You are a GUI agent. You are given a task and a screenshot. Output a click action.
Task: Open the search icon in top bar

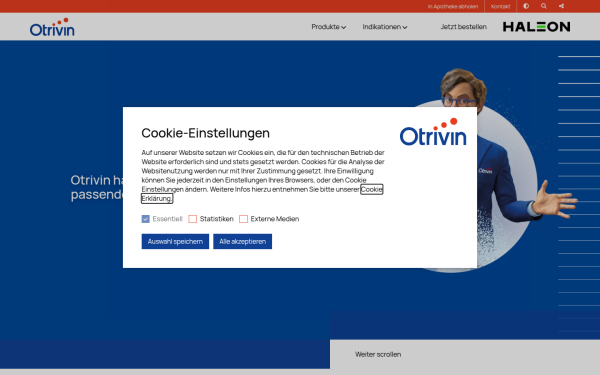pyautogui.click(x=544, y=6)
